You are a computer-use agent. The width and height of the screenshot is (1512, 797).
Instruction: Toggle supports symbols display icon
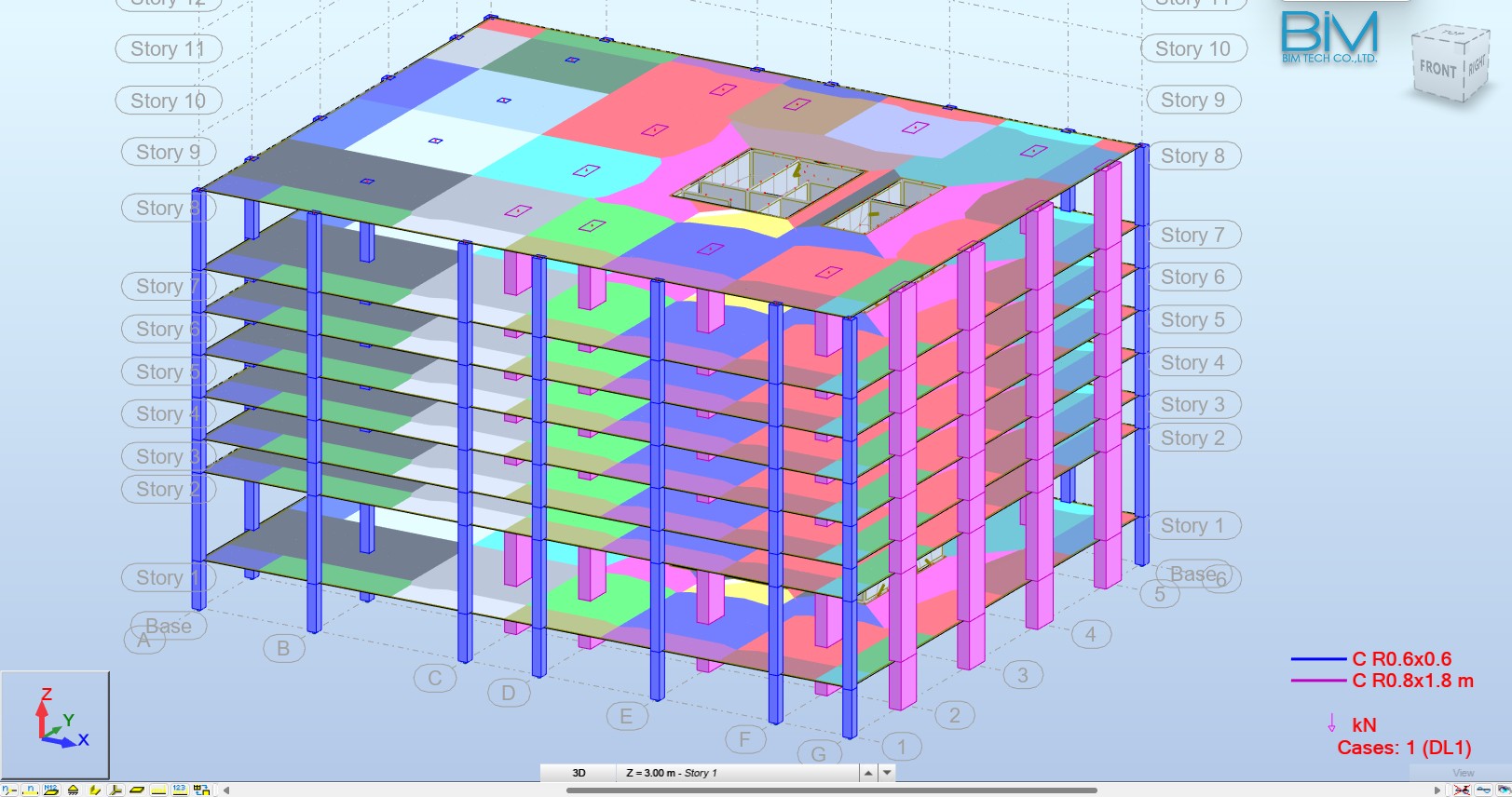(x=73, y=790)
